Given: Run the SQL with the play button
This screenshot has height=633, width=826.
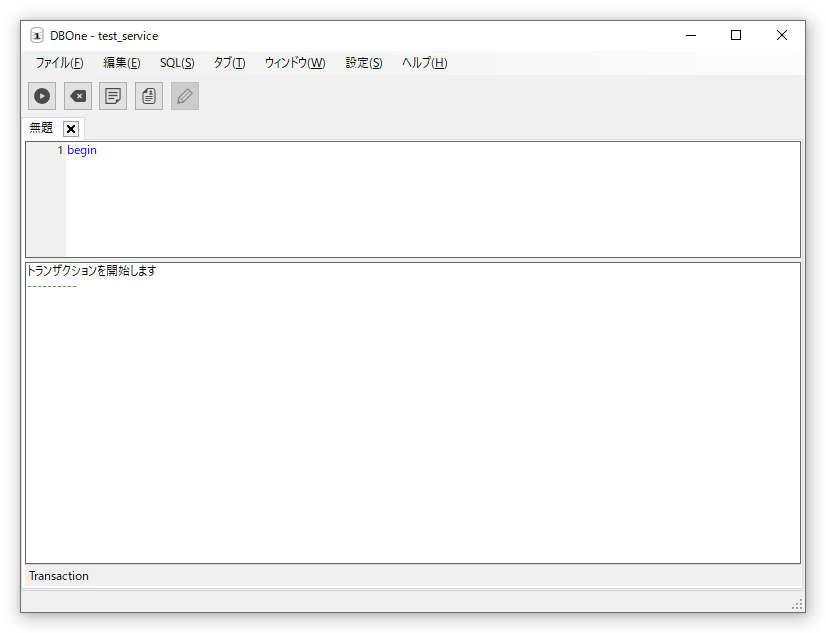Looking at the screenshot, I should point(42,96).
